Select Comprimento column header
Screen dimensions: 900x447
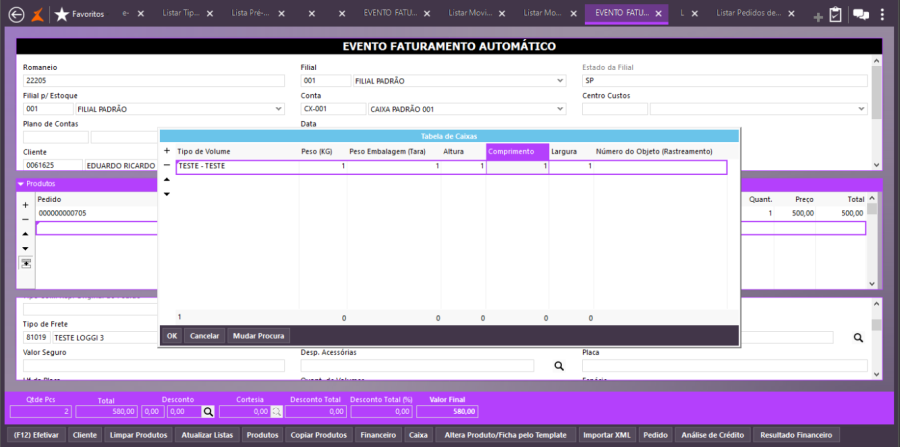coord(517,151)
